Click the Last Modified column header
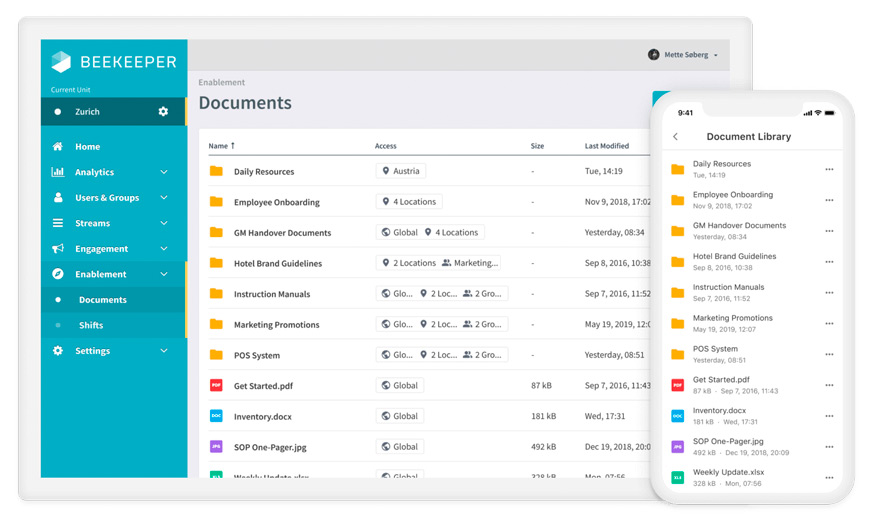This screenshot has height=525, width=873. [x=606, y=146]
